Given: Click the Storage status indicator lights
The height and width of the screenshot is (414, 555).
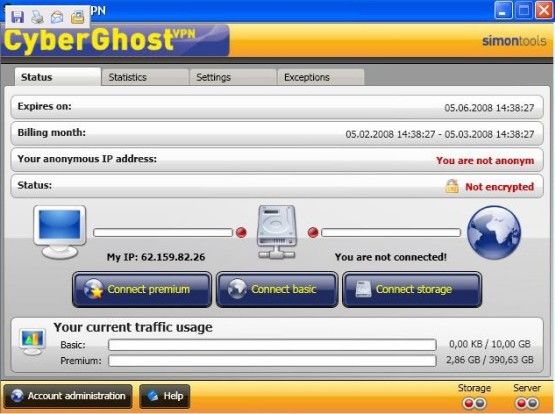Looking at the screenshot, I should click(x=474, y=403).
